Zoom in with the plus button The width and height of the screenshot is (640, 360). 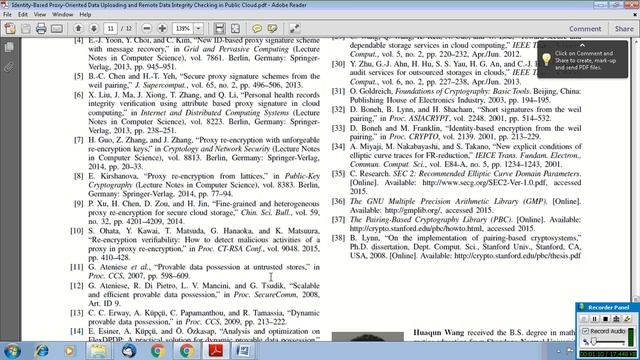coord(162,28)
